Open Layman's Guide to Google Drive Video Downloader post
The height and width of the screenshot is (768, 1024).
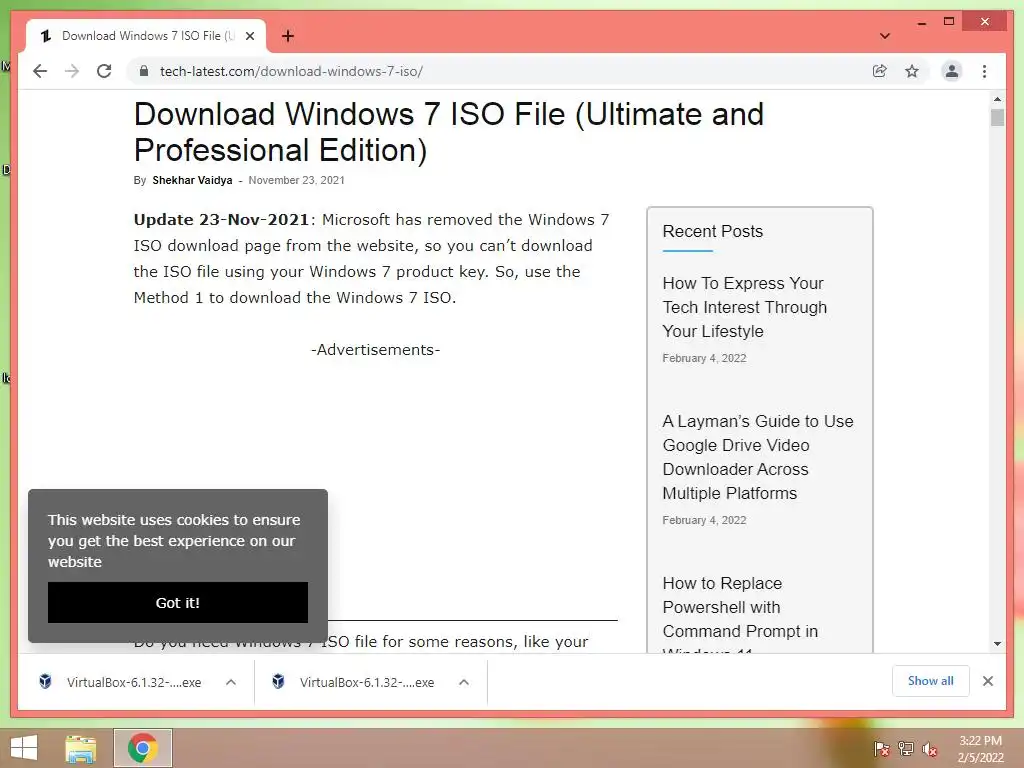point(758,457)
